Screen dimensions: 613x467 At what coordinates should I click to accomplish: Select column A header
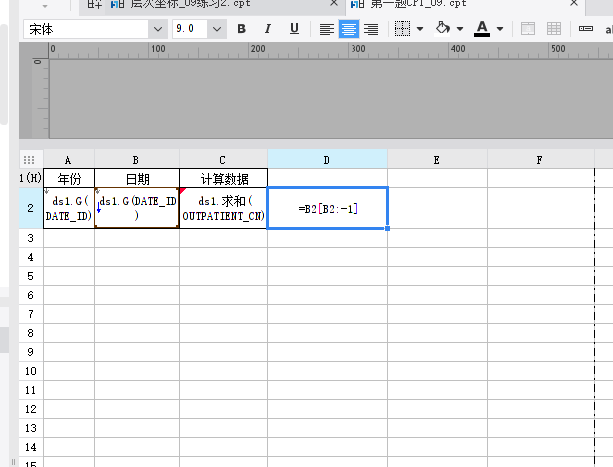(x=68, y=160)
